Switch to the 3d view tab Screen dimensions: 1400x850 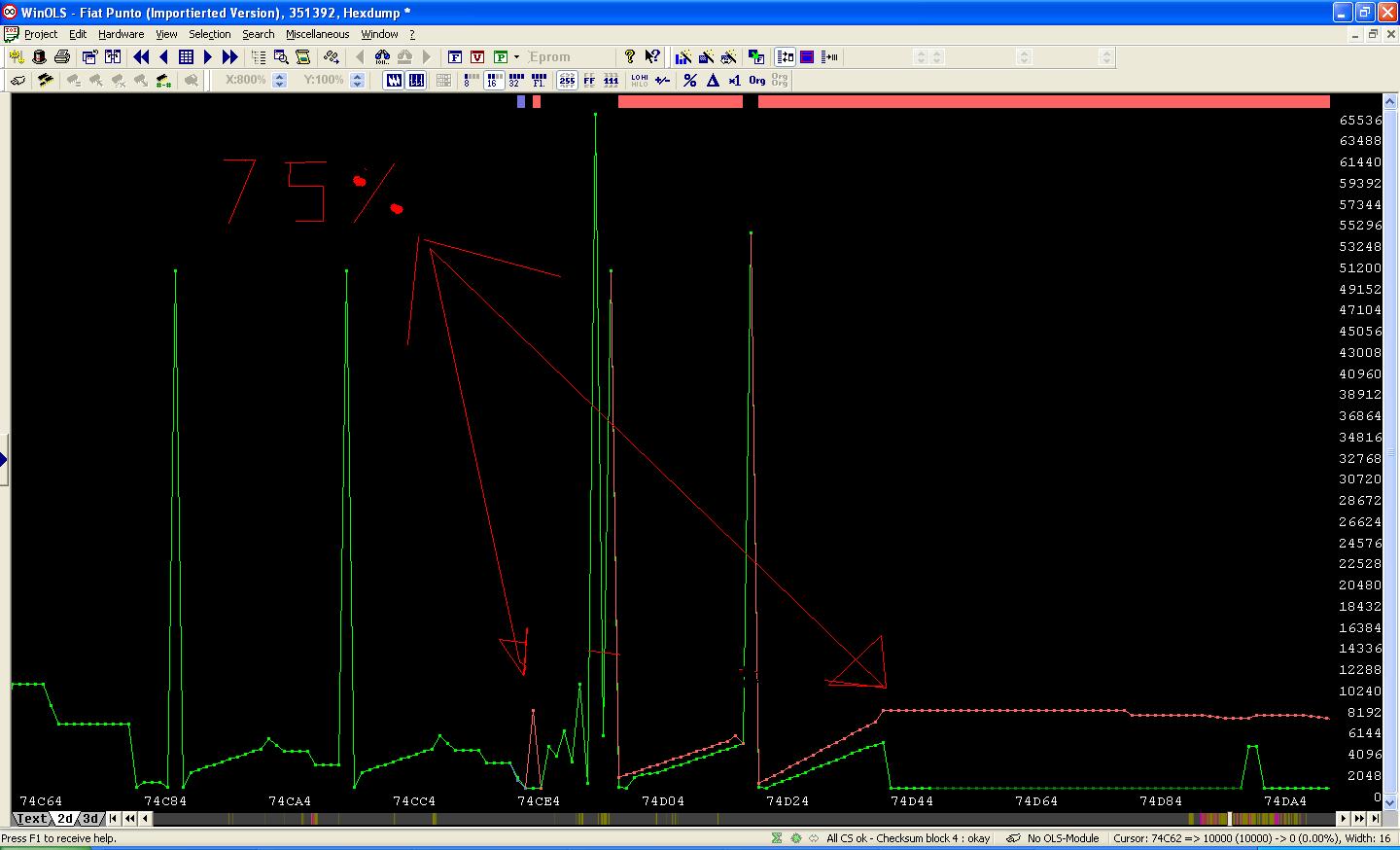coord(89,819)
